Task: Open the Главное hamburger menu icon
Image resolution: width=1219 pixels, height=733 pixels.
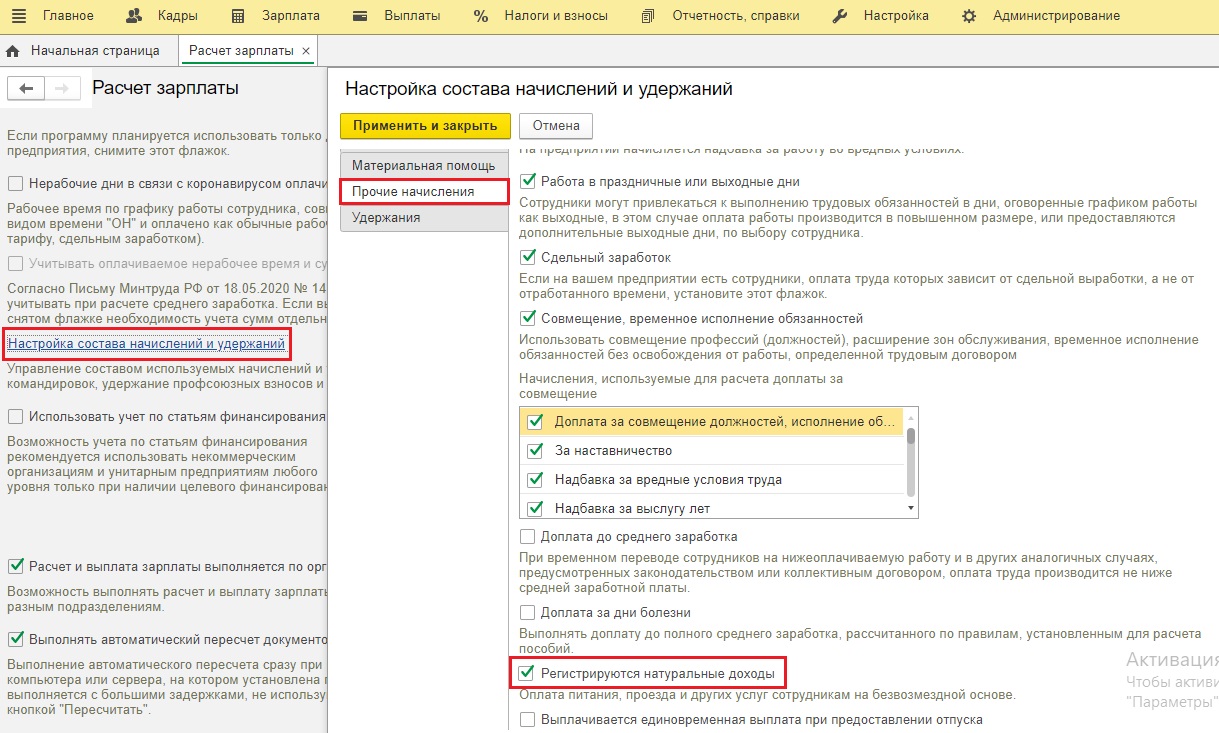Action: [20, 16]
